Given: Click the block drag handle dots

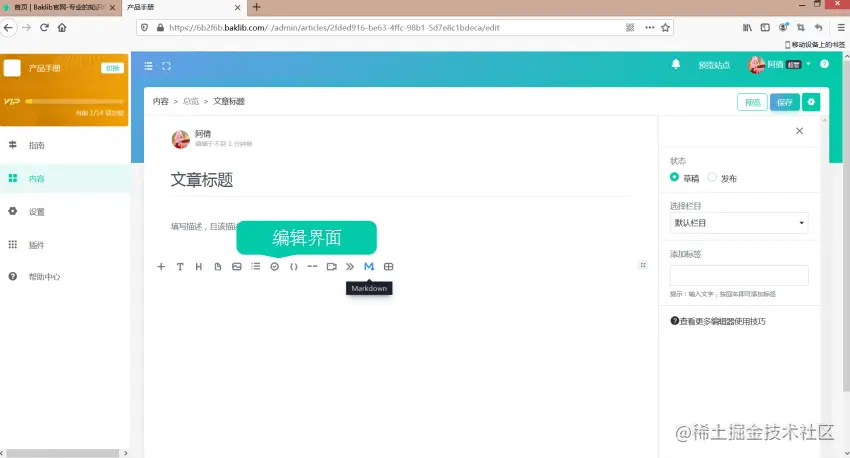Looking at the screenshot, I should (643, 265).
